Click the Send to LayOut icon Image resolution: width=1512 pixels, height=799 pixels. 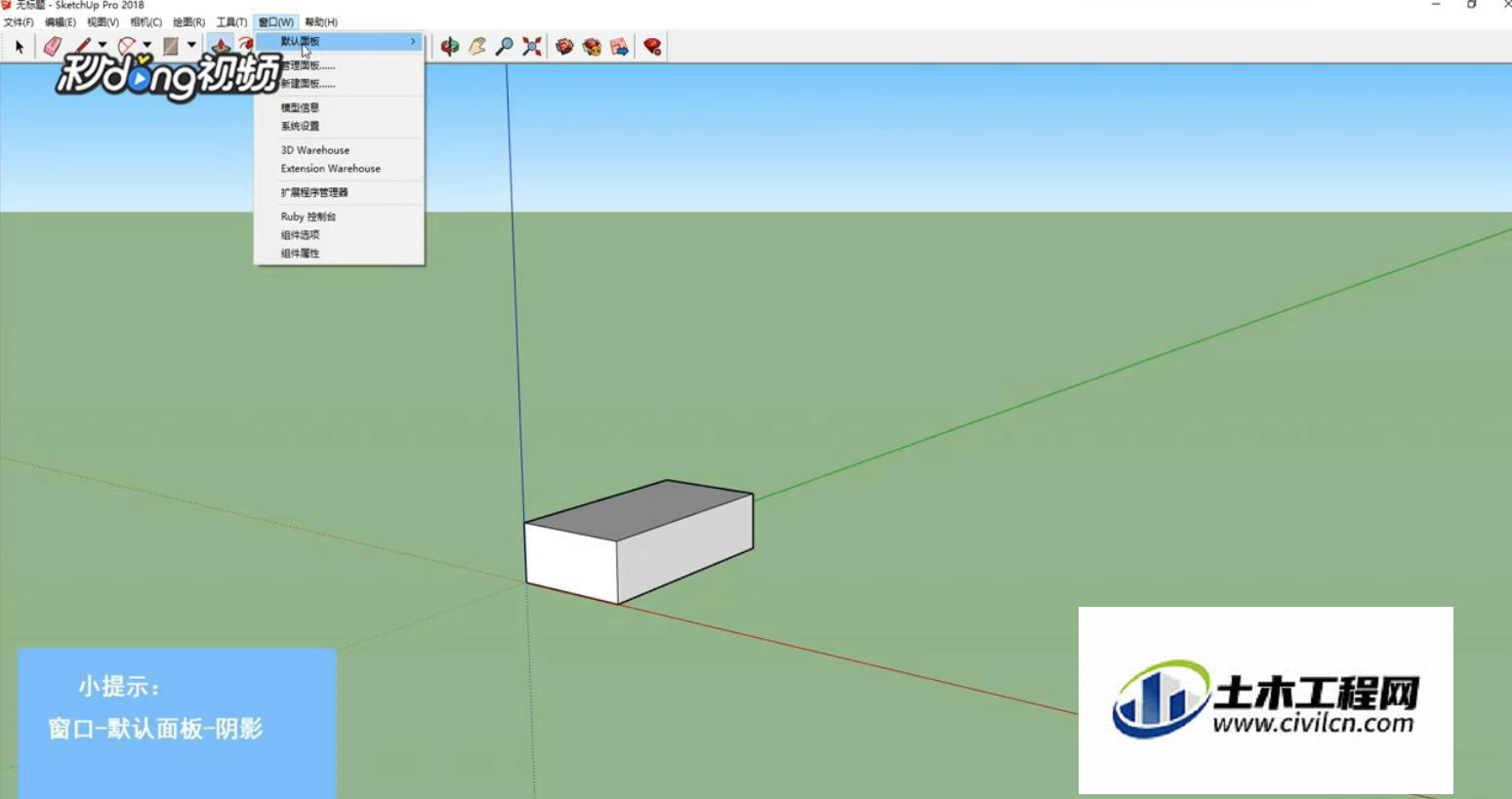(619, 46)
